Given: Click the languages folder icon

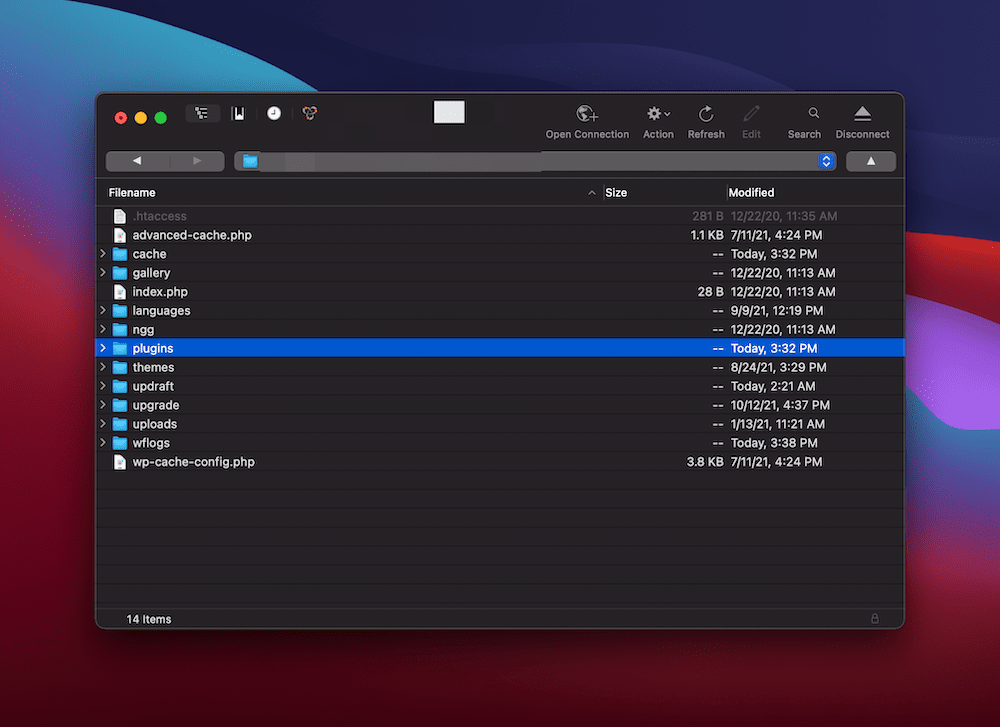Looking at the screenshot, I should click(119, 311).
